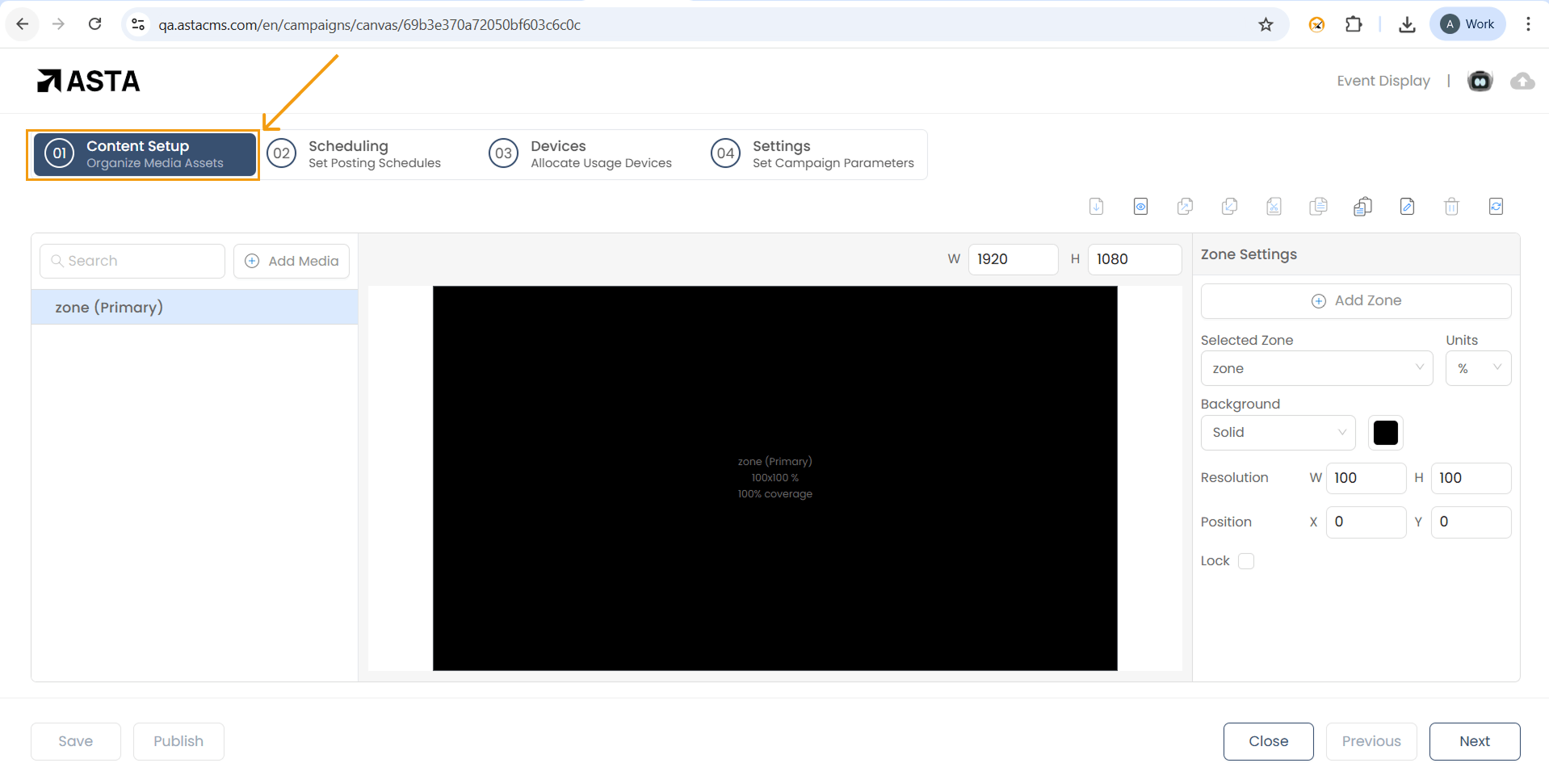This screenshot has width=1549, height=784.
Task: Open the robot assistant icon
Action: [1480, 81]
